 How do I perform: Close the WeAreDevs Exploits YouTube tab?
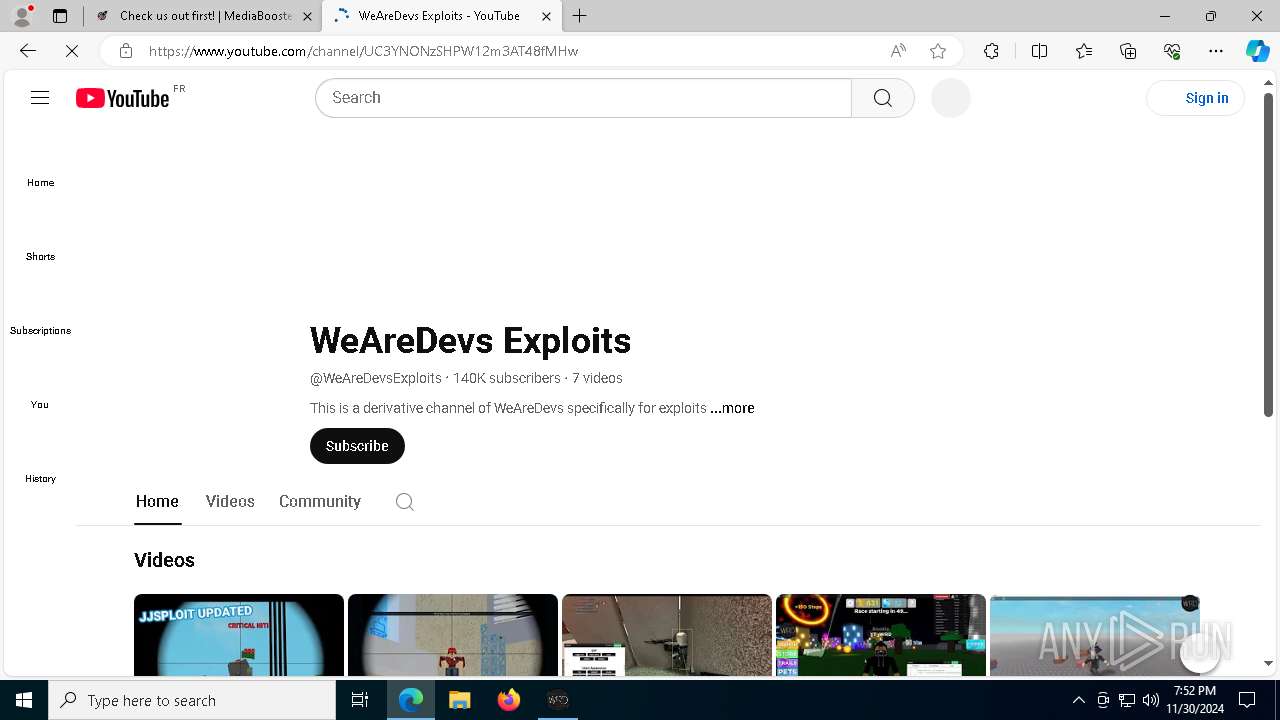[x=546, y=16]
